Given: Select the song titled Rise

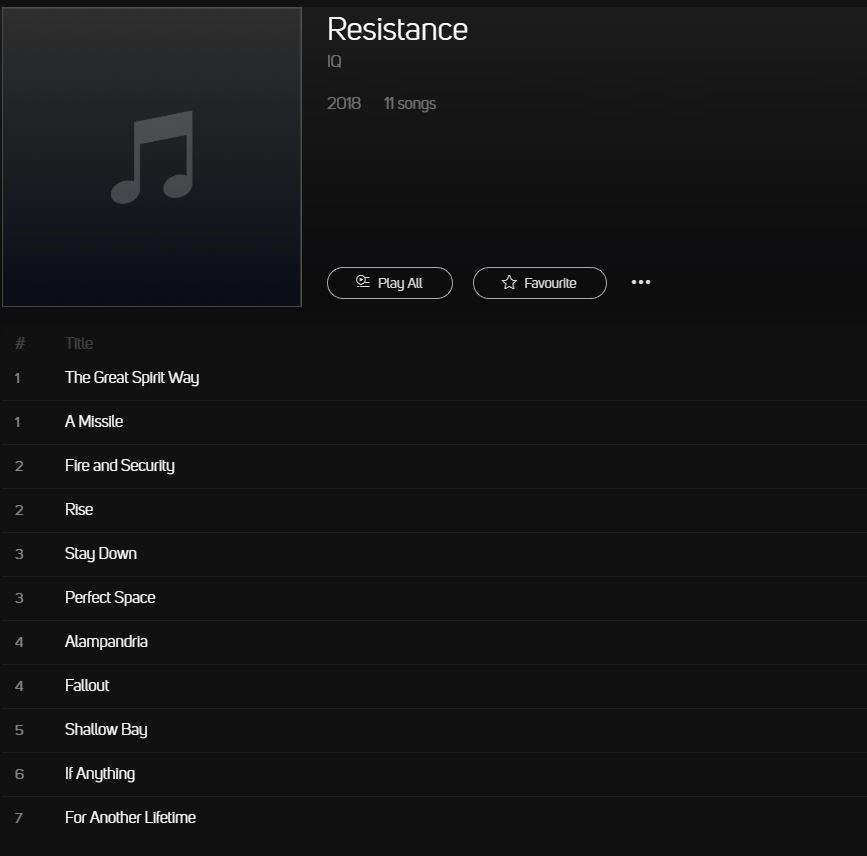Looking at the screenshot, I should [x=79, y=510].
